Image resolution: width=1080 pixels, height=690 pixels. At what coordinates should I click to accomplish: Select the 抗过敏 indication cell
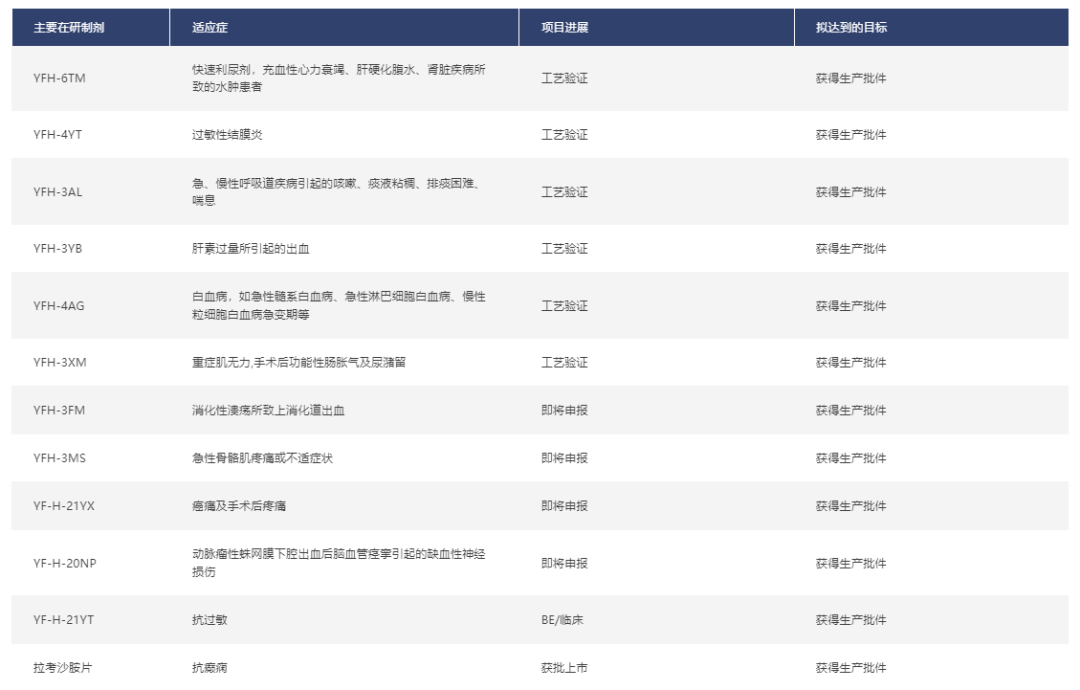[210, 620]
